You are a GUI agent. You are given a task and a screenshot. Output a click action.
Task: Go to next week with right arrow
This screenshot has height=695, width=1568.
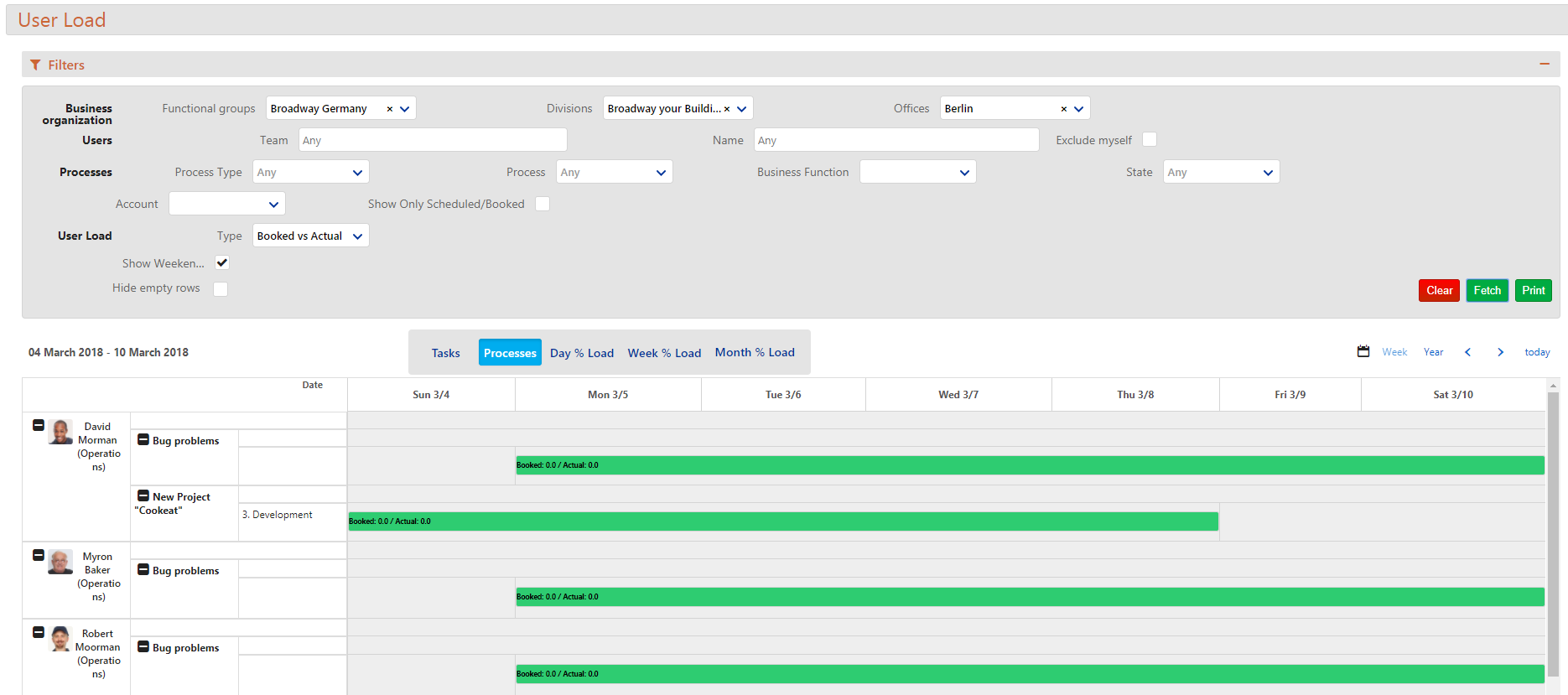[x=1500, y=352]
